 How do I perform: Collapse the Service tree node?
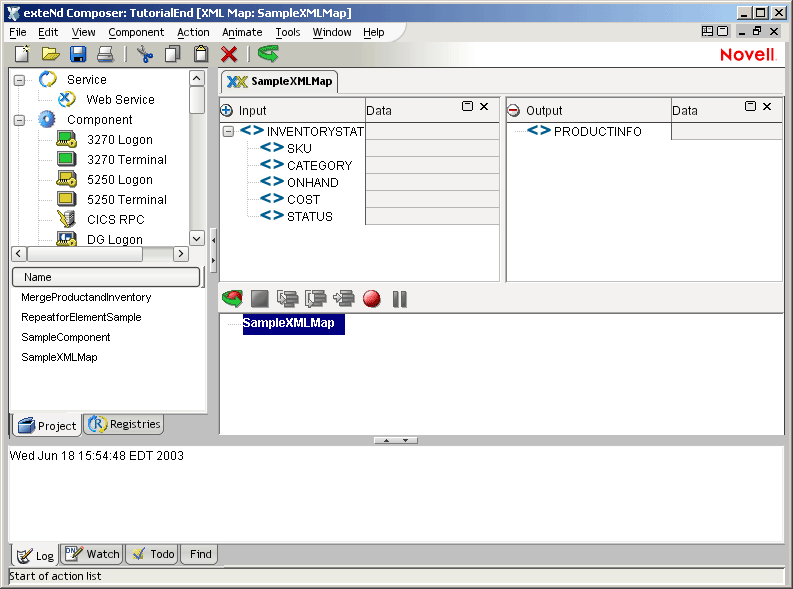pyautogui.click(x=19, y=80)
